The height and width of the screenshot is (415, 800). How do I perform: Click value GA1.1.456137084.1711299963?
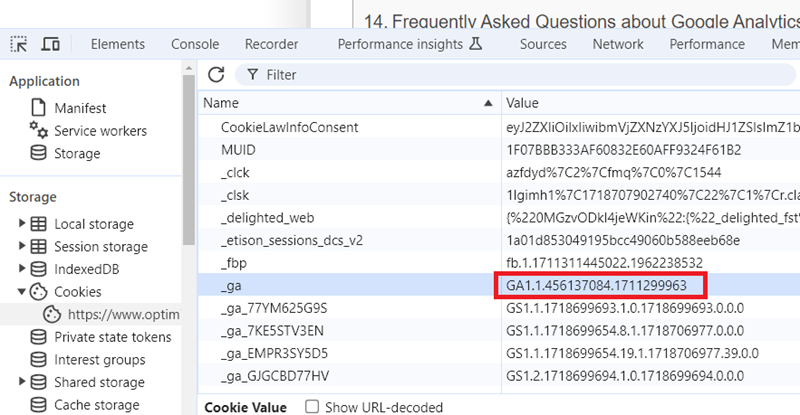pyautogui.click(x=596, y=285)
